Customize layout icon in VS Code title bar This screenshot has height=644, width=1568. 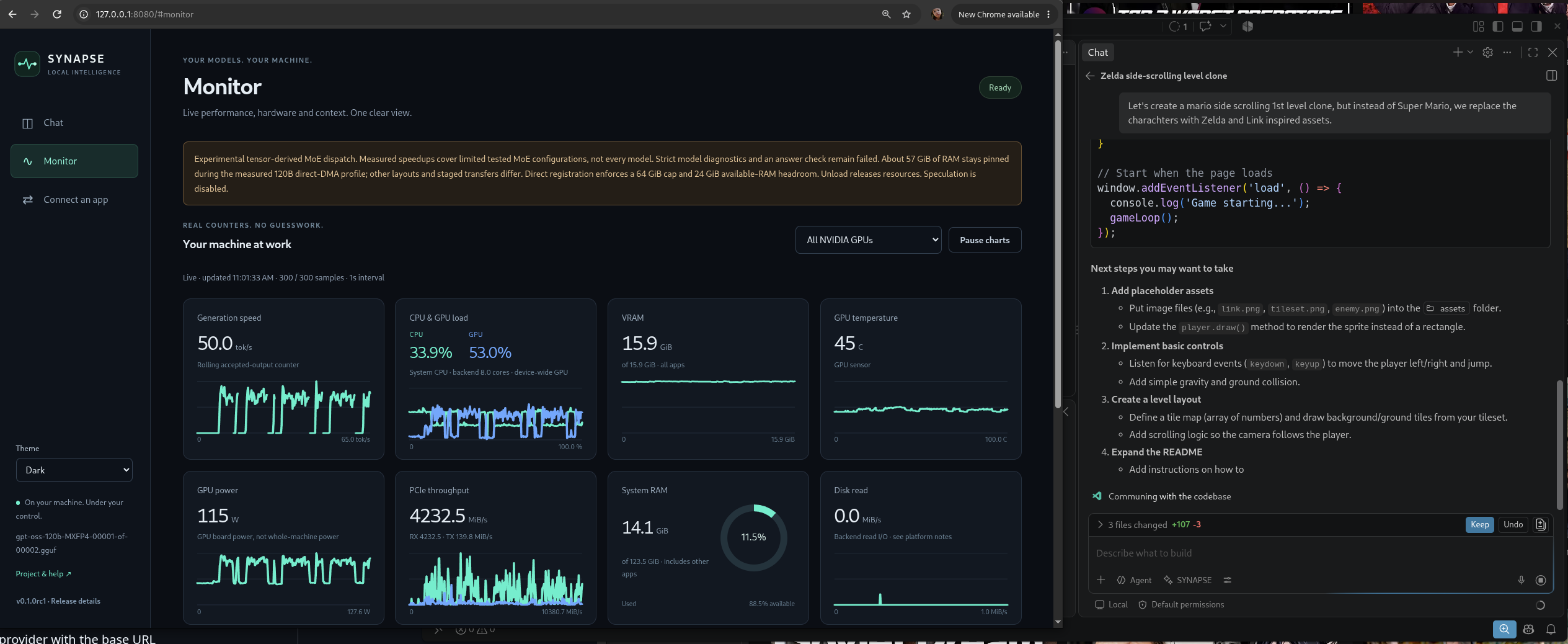[1478, 26]
